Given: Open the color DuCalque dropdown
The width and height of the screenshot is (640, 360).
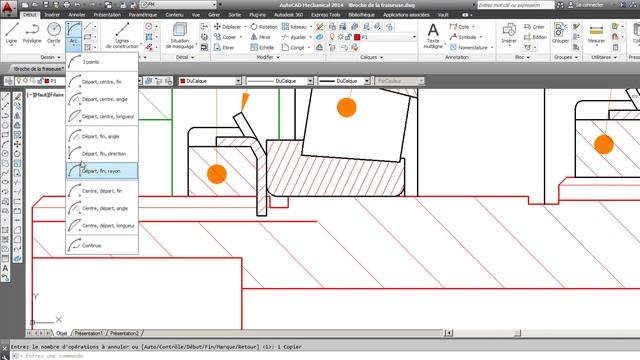Looking at the screenshot, I should coord(238,81).
